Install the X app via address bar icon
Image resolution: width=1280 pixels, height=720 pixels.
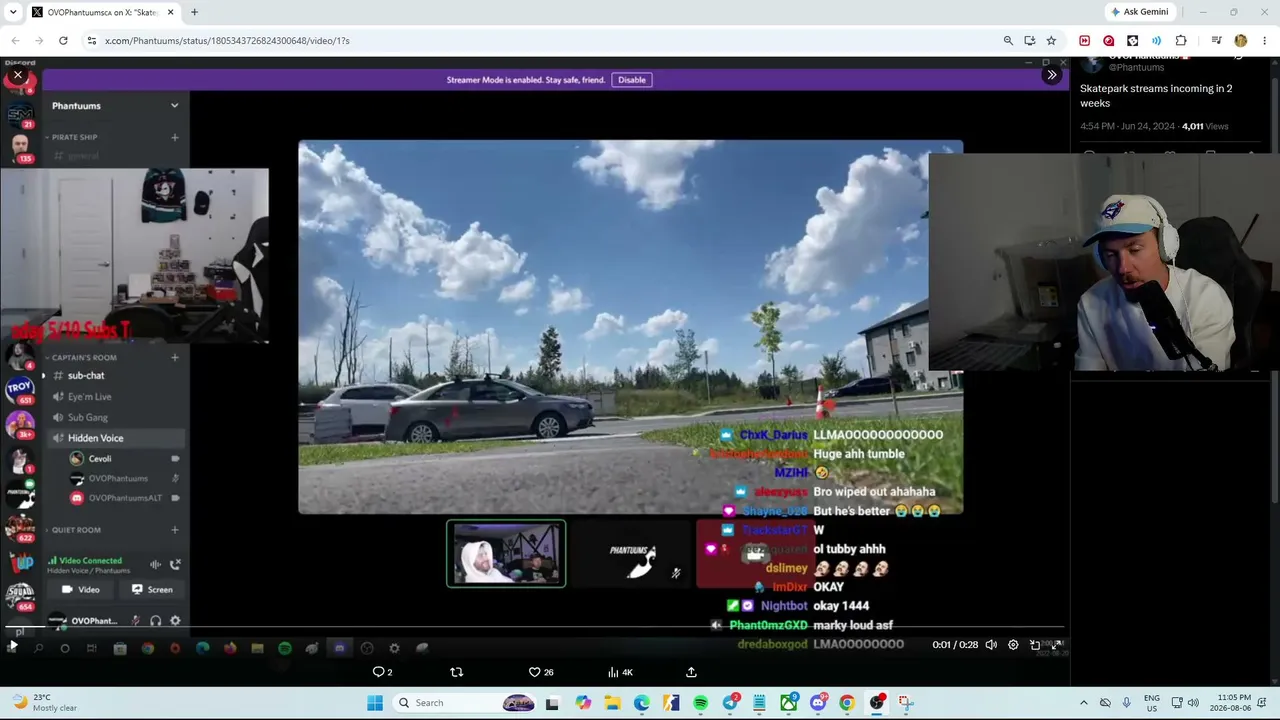coord(1029,41)
